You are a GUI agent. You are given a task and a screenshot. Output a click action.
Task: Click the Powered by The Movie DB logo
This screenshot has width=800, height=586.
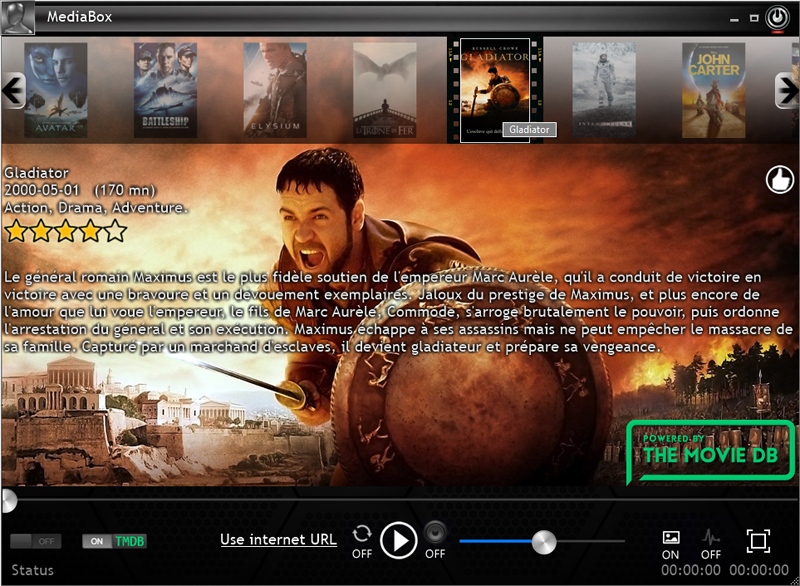(710, 451)
